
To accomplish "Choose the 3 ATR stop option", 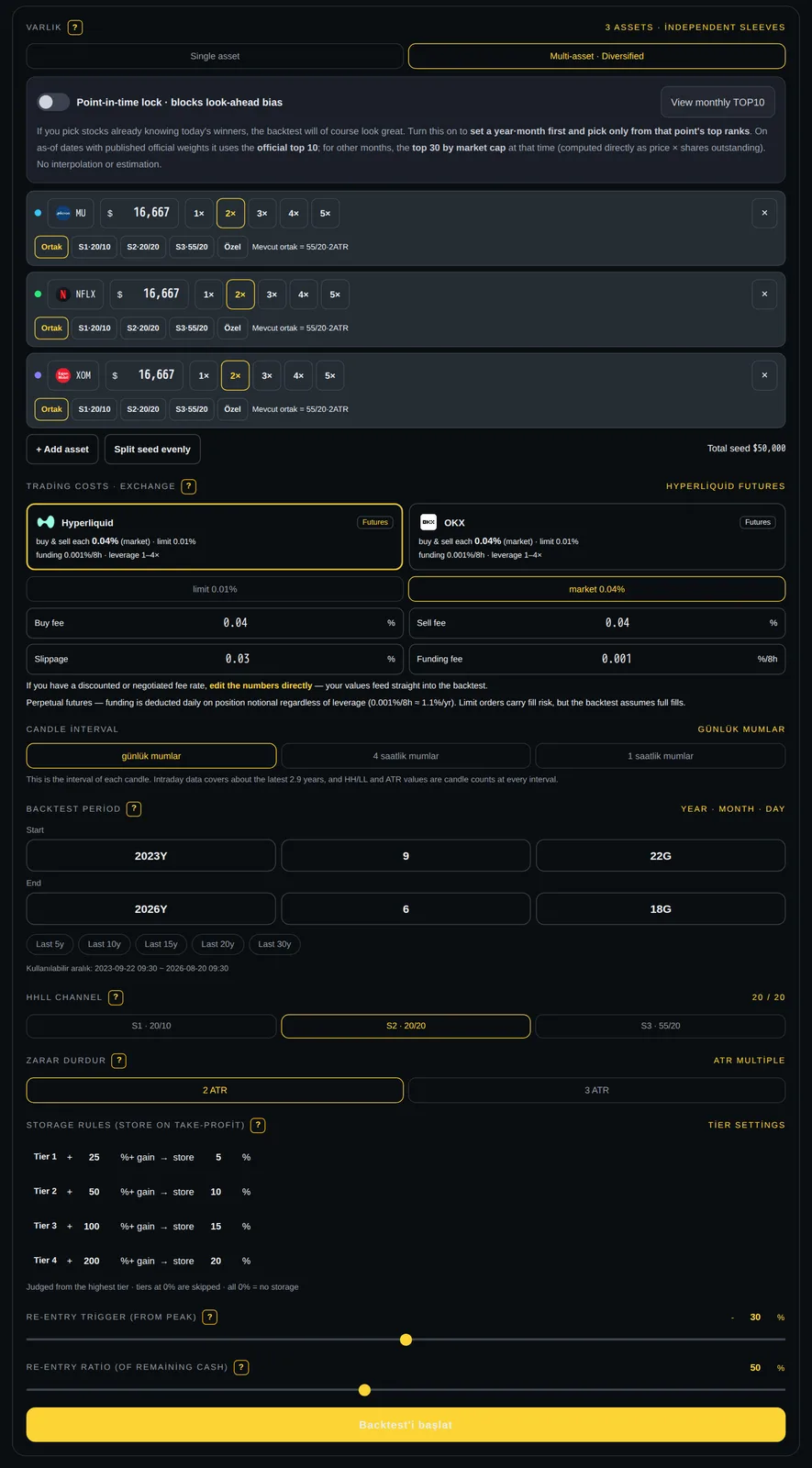I will 596,1090.
